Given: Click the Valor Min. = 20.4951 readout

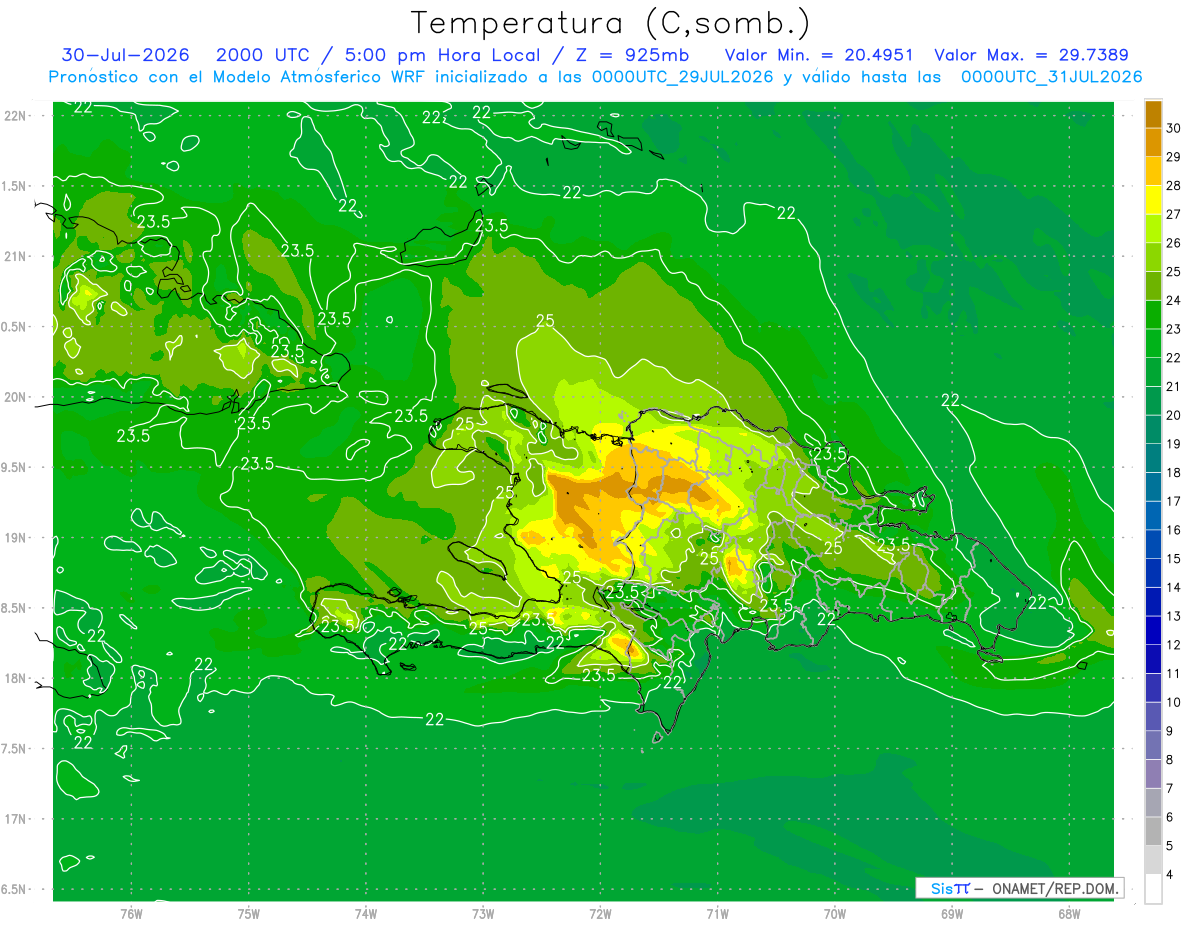Looking at the screenshot, I should click(x=818, y=55).
